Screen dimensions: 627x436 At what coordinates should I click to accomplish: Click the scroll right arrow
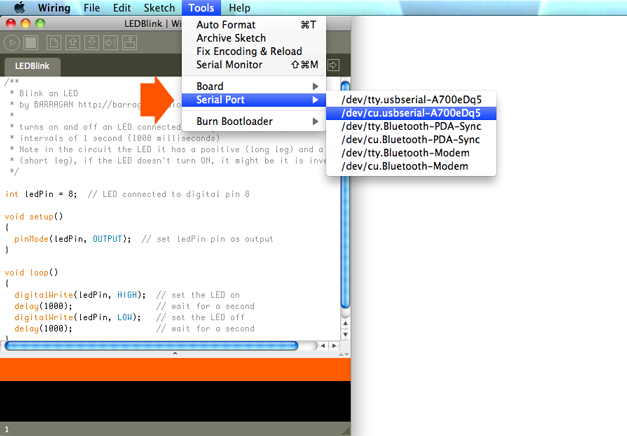(334, 346)
